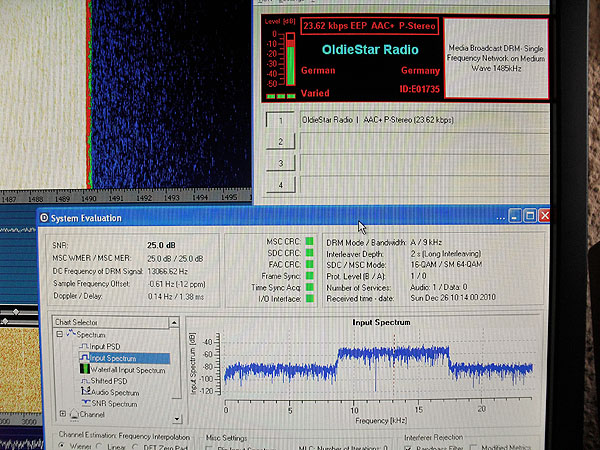The width and height of the screenshot is (600, 450).
Task: Close the System Evaluation window
Action: [544, 215]
